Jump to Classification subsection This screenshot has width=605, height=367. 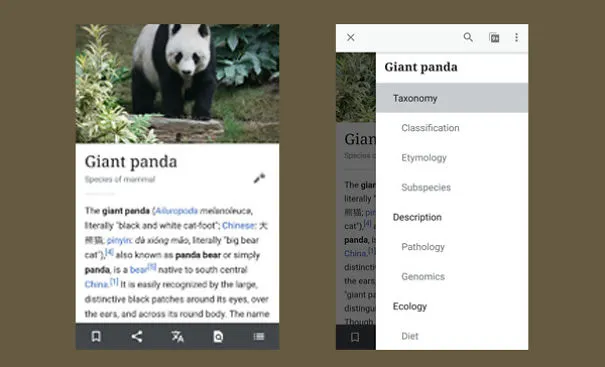click(430, 128)
